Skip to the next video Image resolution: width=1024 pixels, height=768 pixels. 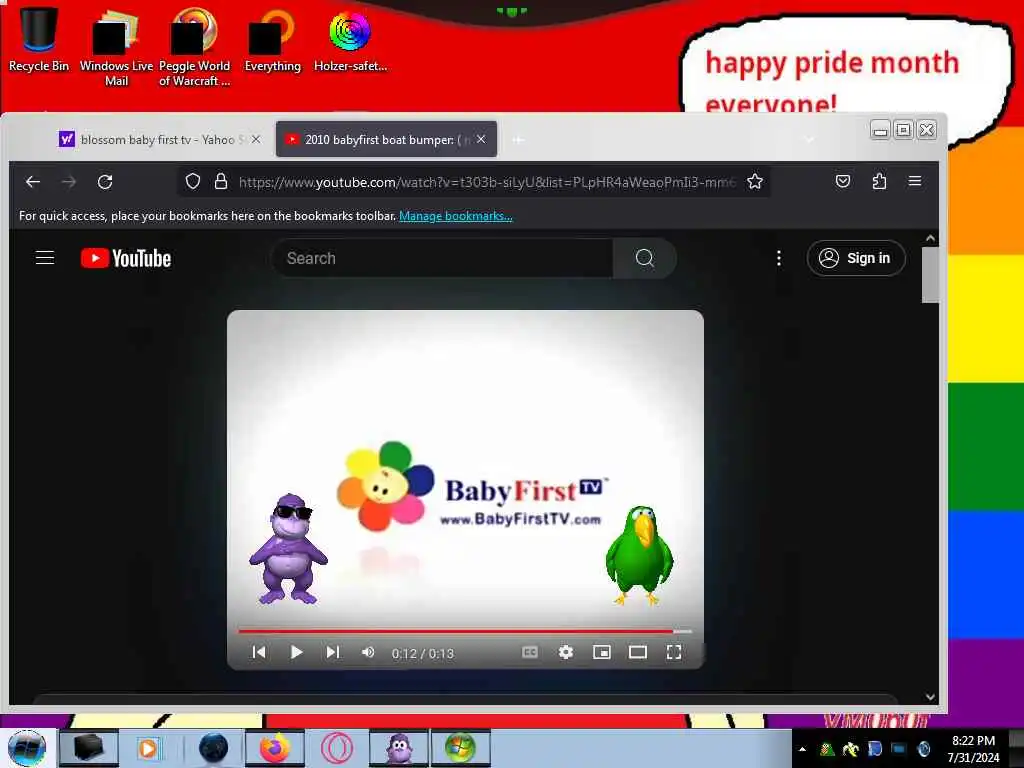tap(332, 652)
